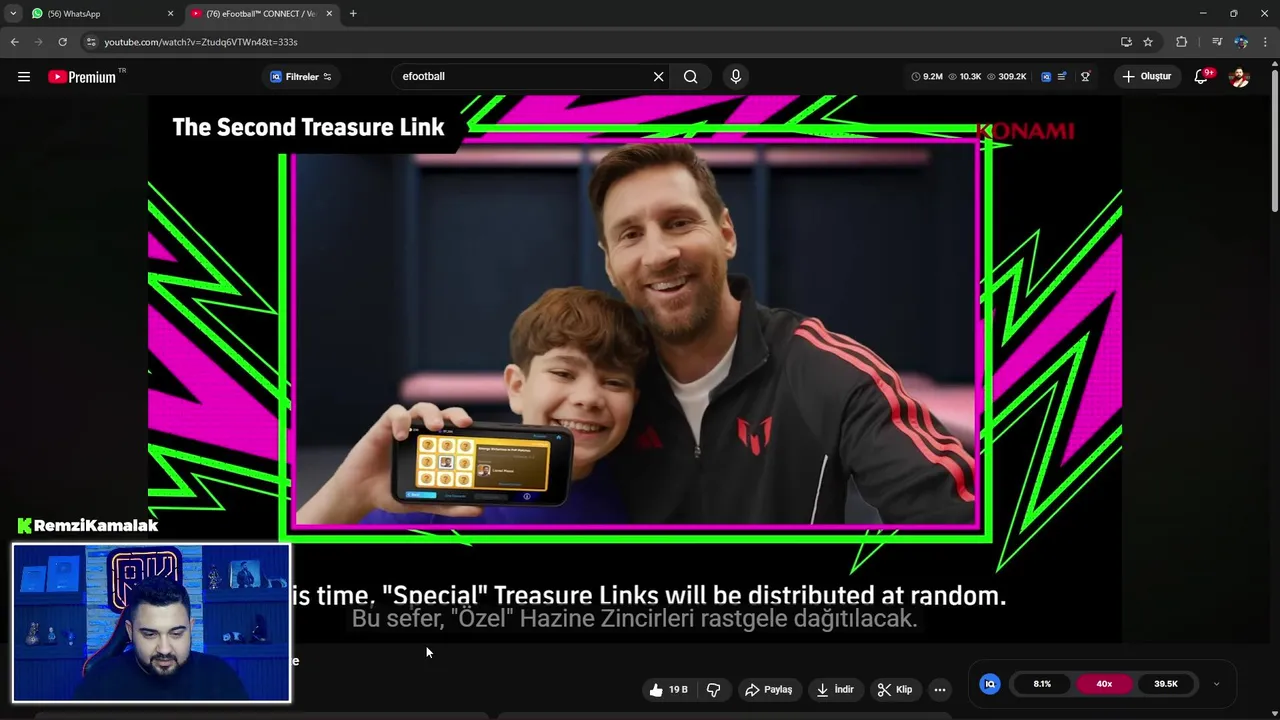Click the Turkish subtitle caption text
The height and width of the screenshot is (720, 1280).
(x=634, y=619)
